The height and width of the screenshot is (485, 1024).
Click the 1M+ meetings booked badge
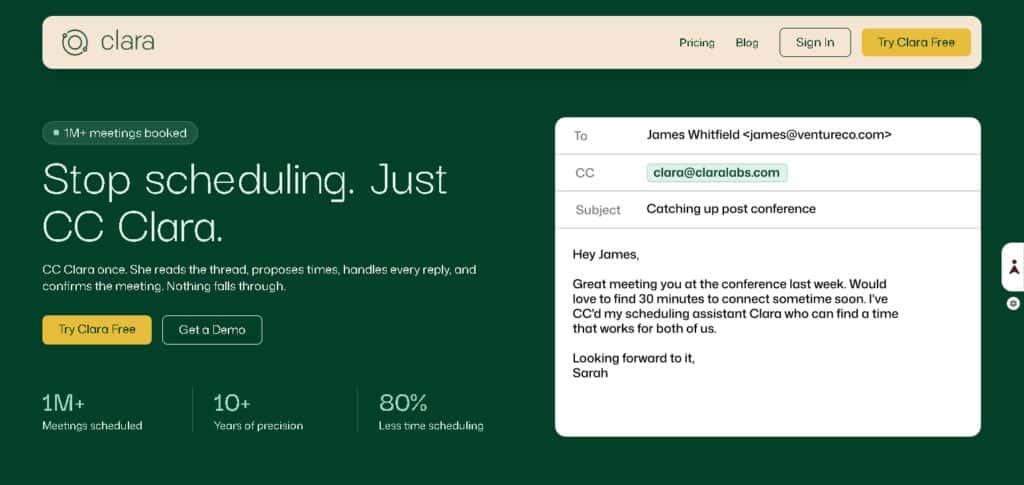(x=120, y=133)
